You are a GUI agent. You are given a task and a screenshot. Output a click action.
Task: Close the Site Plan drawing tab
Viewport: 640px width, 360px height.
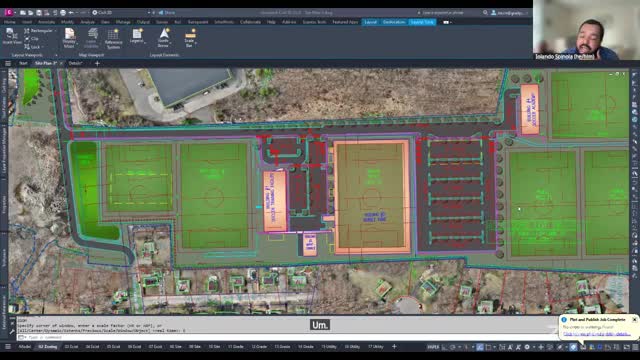(61, 63)
